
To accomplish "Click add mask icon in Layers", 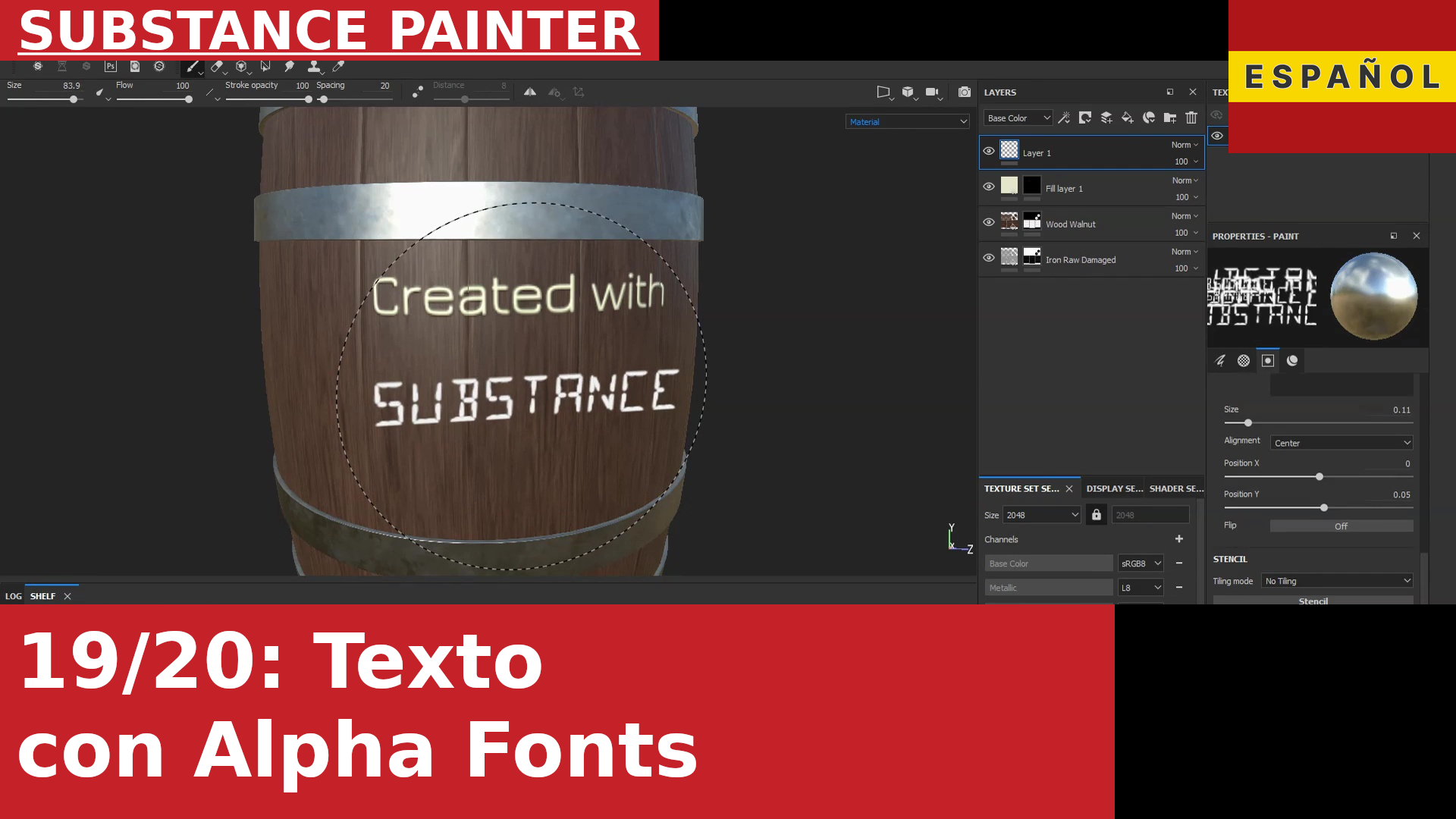I will [1085, 118].
